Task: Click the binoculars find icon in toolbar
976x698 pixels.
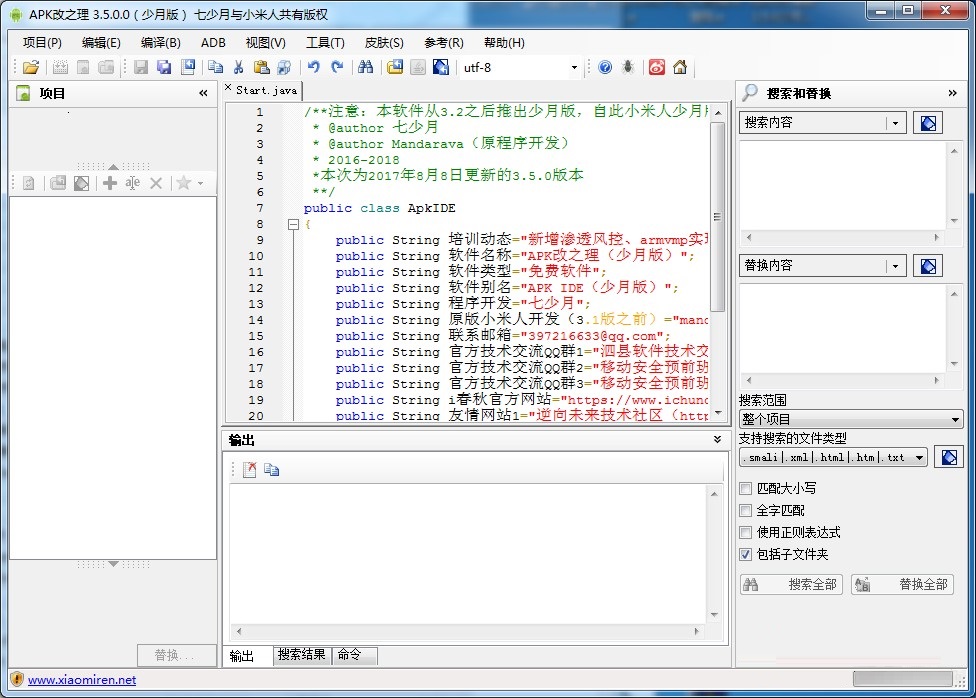Action: [x=366, y=67]
